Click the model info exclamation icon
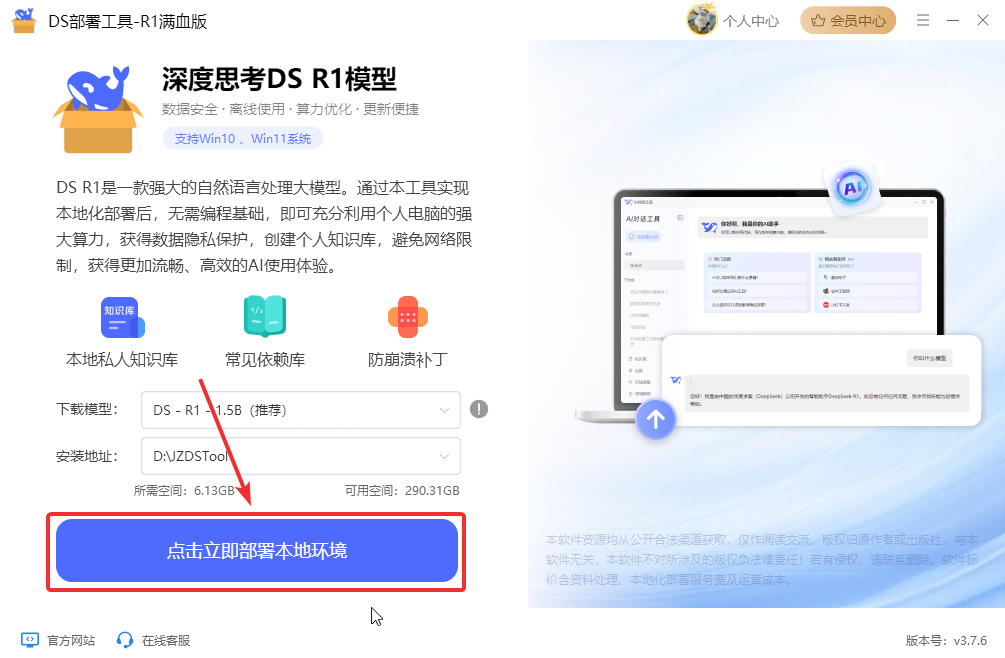This screenshot has height=658, width=1005. [x=479, y=409]
